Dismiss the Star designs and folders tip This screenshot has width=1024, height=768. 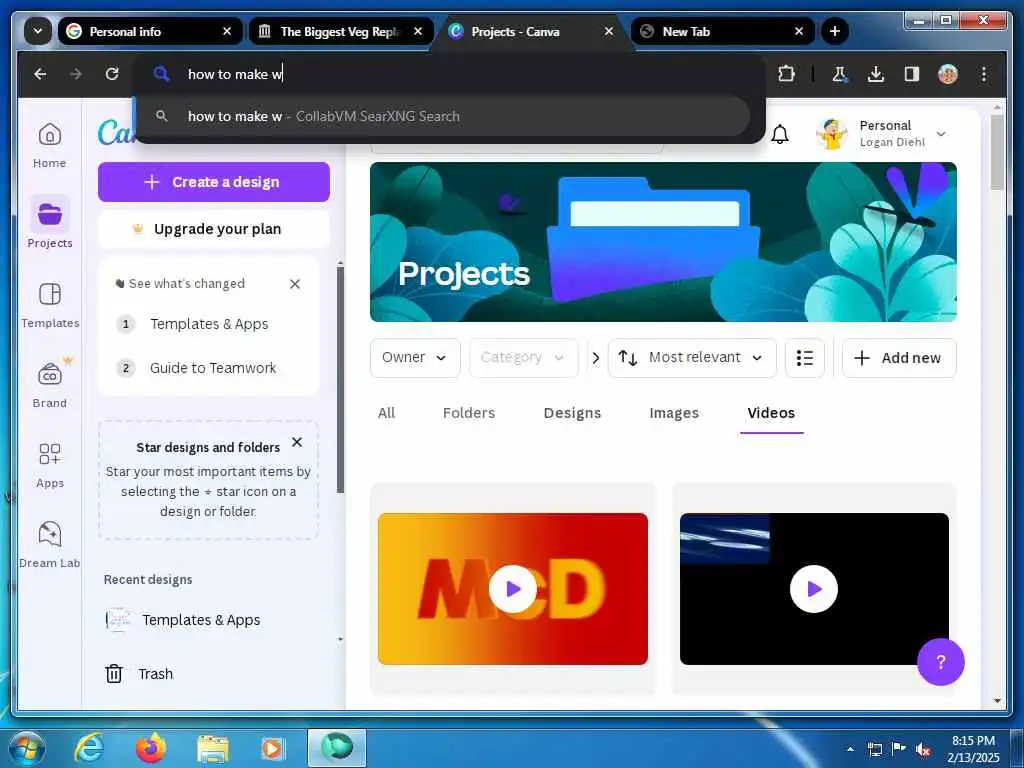click(297, 442)
